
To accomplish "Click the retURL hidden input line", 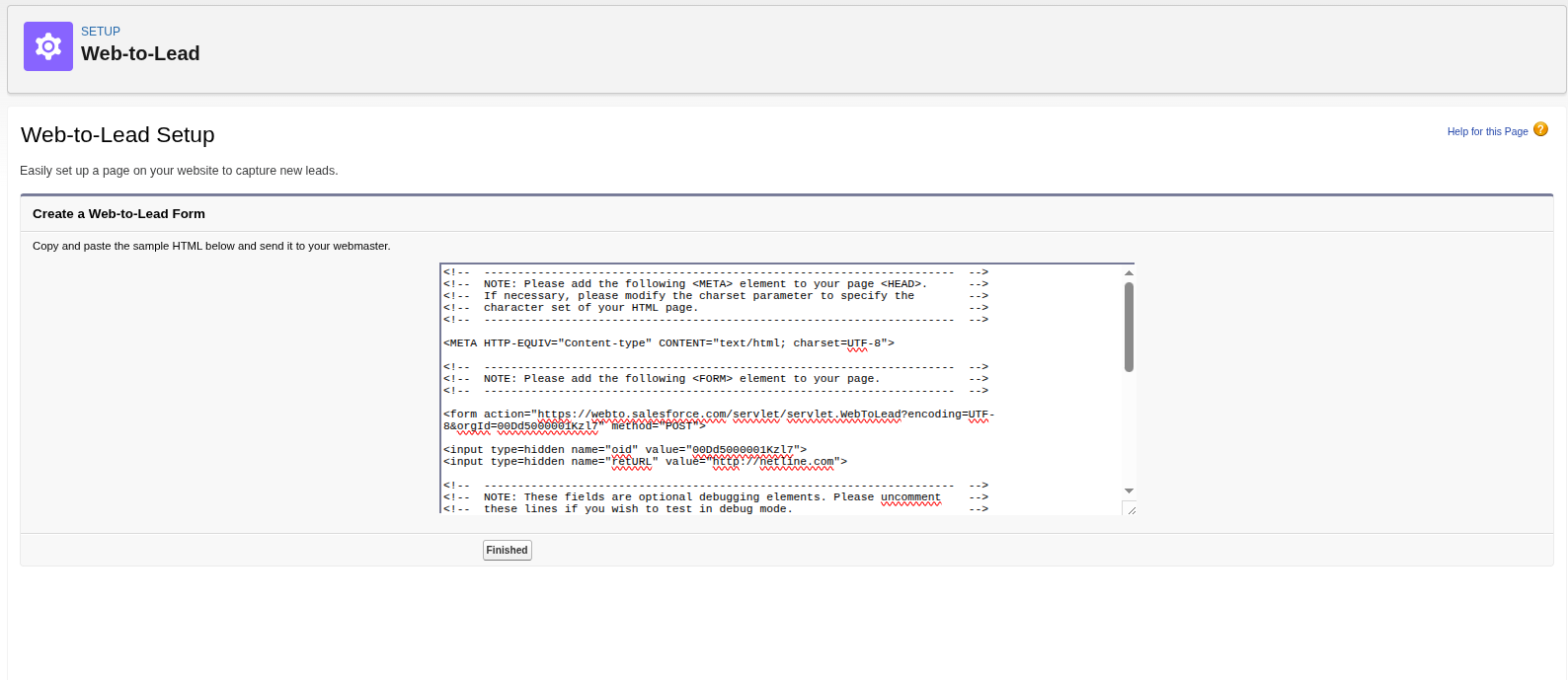I will click(x=644, y=462).
